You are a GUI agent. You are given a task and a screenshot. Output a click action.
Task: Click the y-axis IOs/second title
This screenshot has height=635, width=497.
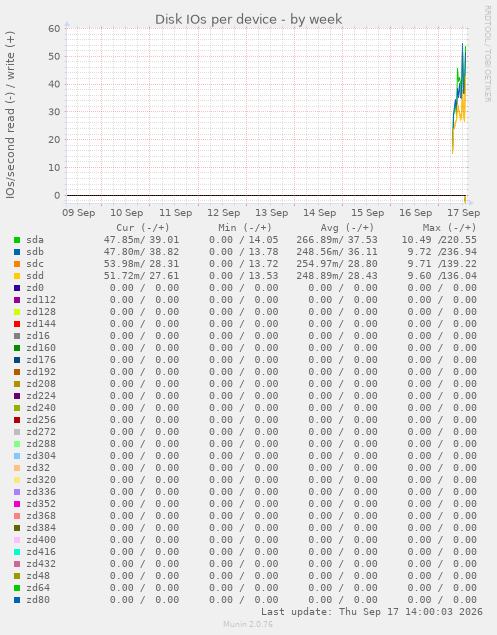pos(10,115)
